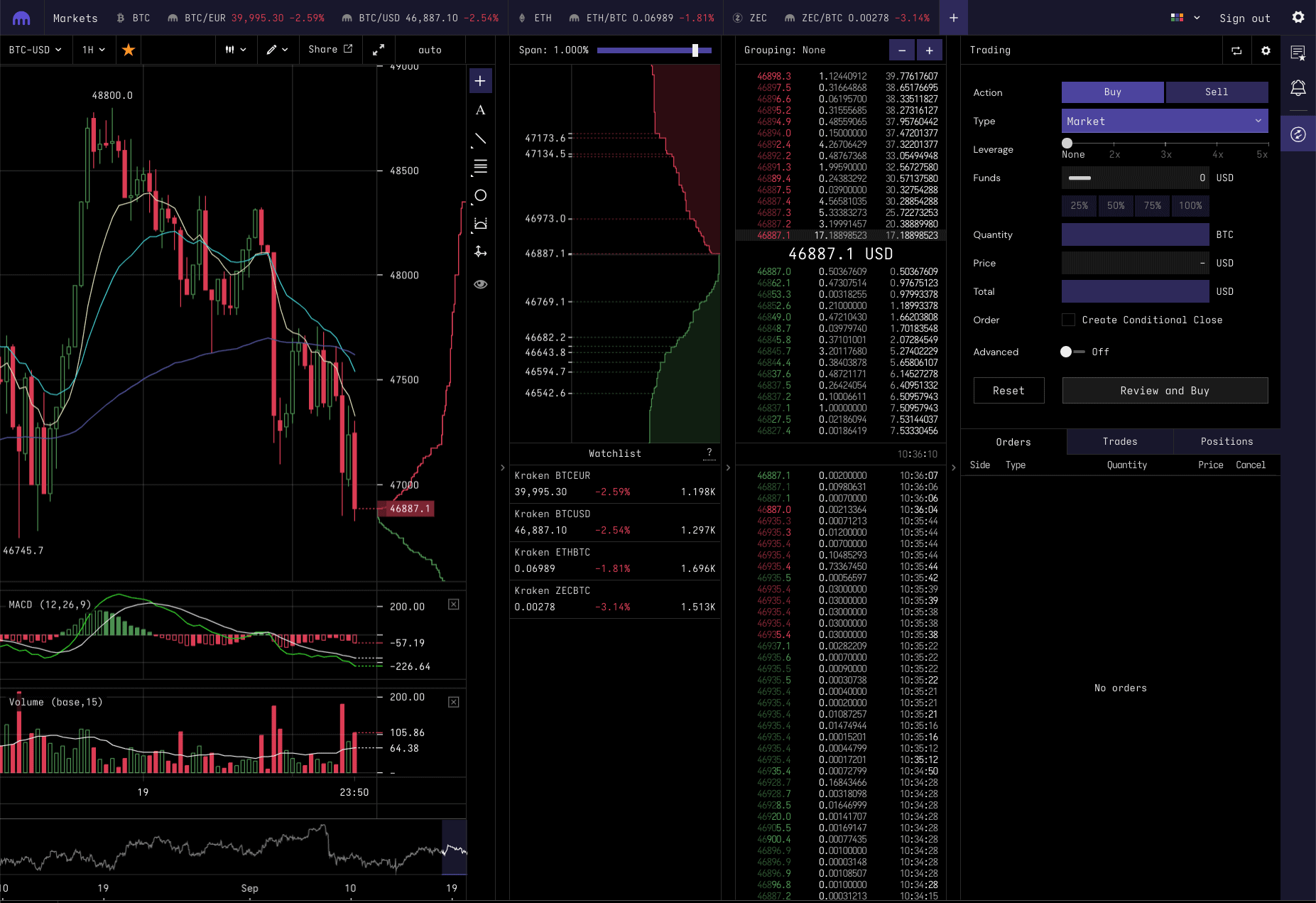Click the Review and Buy button
Viewport: 1316px width, 903px height.
(1164, 390)
